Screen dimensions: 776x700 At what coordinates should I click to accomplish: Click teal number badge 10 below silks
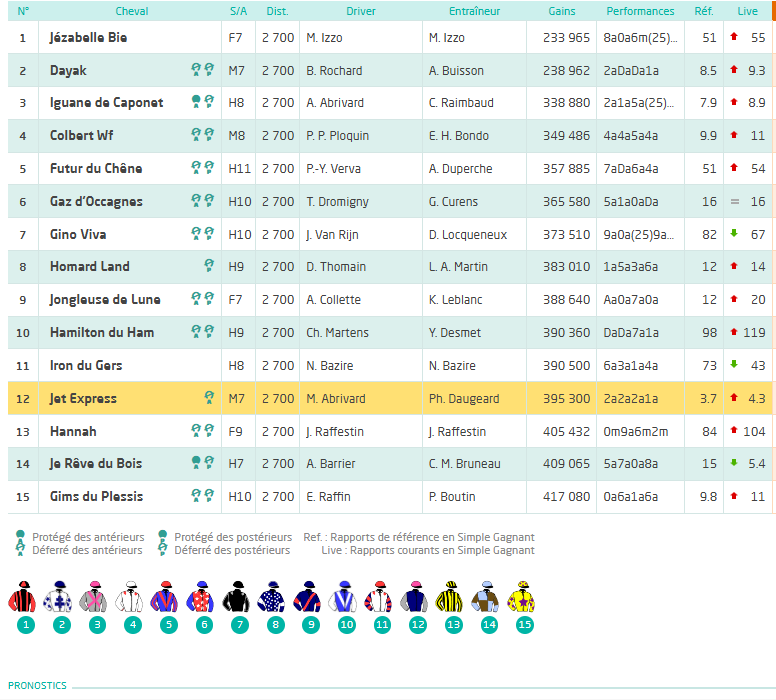[346, 625]
